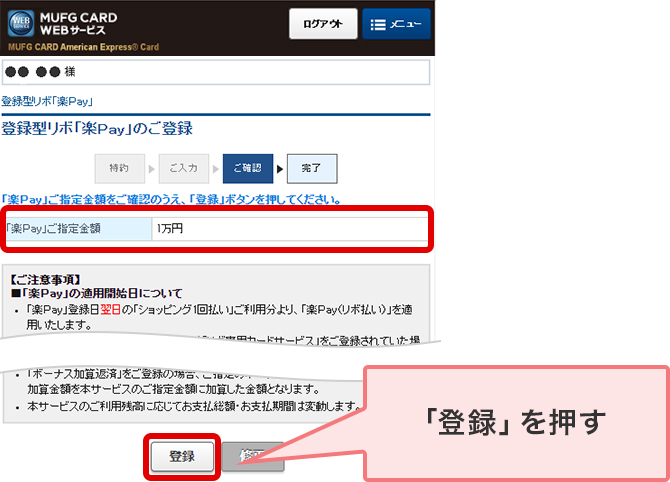Viewport: 670px width, 482px height.
Task: Select the 特約 step
Action: 119,169
